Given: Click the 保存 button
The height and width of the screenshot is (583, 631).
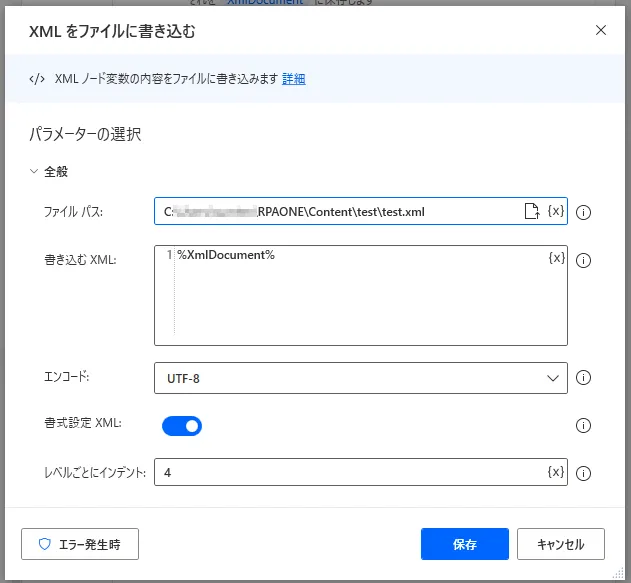Looking at the screenshot, I should (465, 544).
